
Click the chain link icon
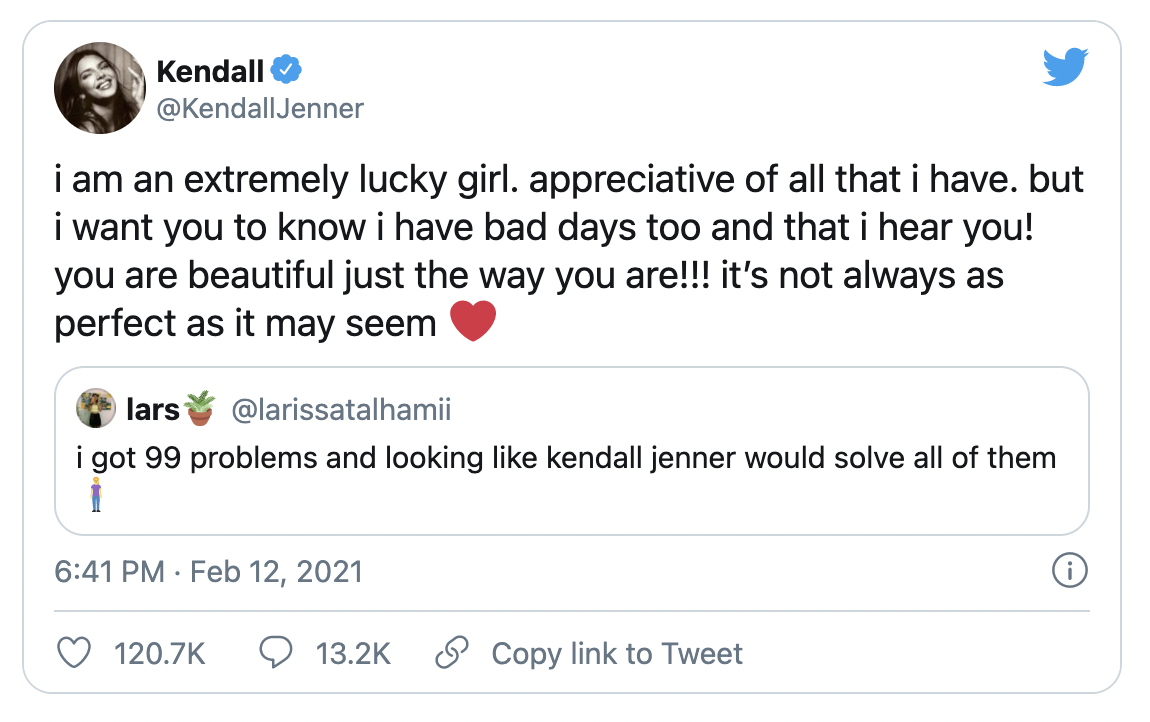point(453,654)
